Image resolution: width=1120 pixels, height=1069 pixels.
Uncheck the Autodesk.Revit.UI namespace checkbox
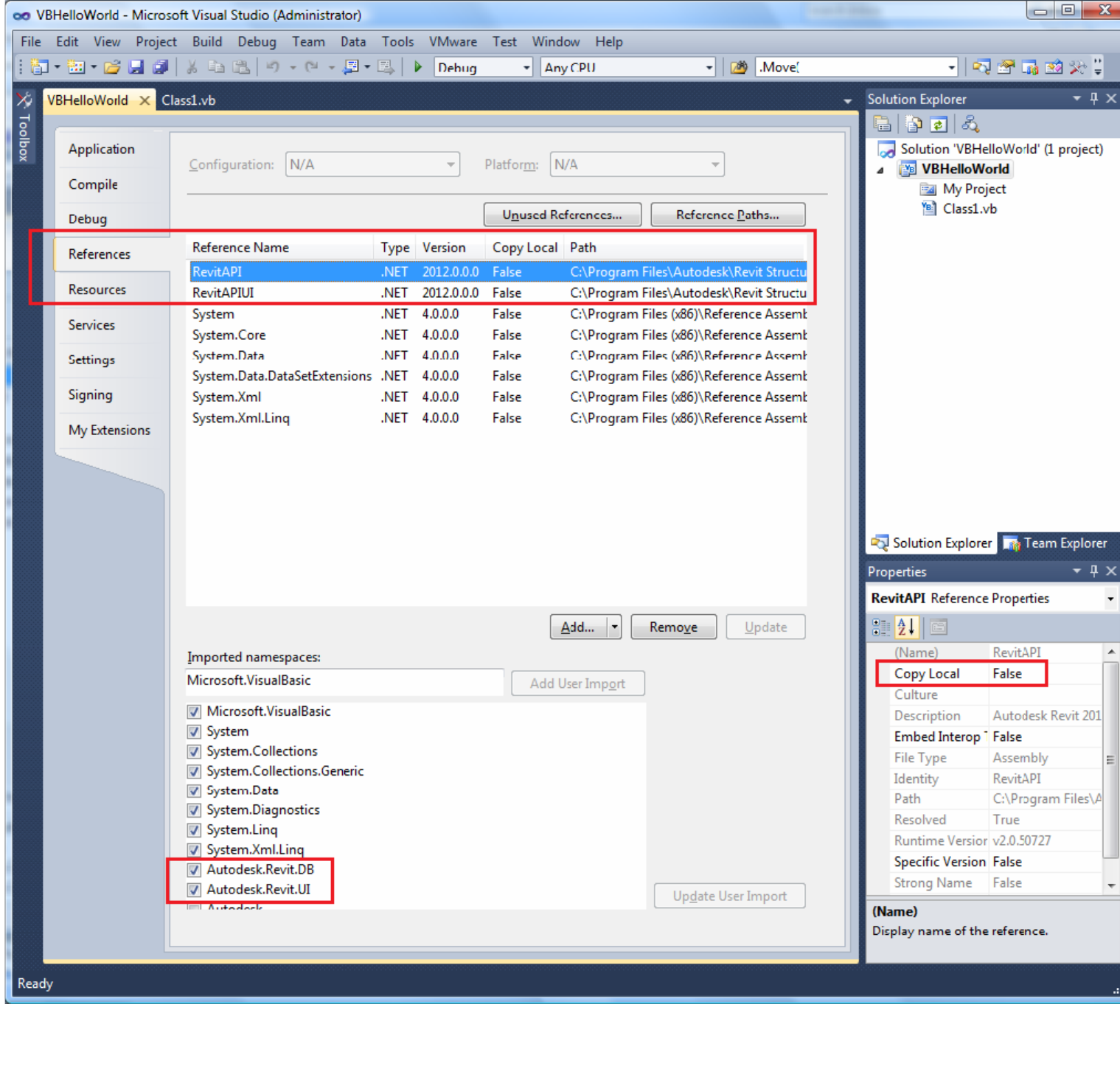[x=194, y=890]
